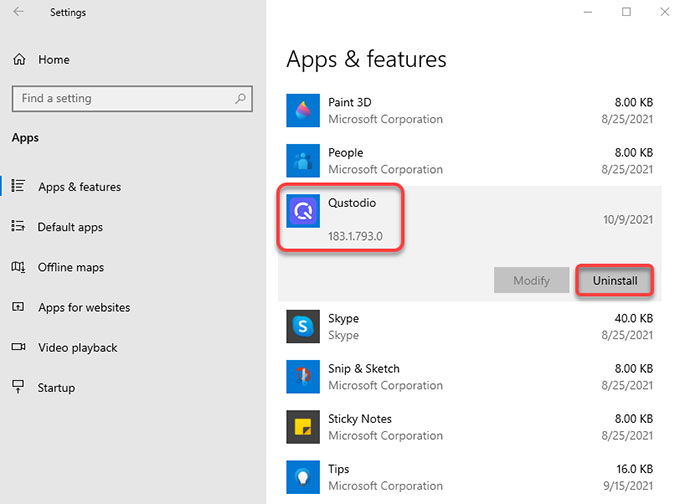Click the Home house icon
Viewport: 680px width, 504px height.
pyautogui.click(x=19, y=59)
